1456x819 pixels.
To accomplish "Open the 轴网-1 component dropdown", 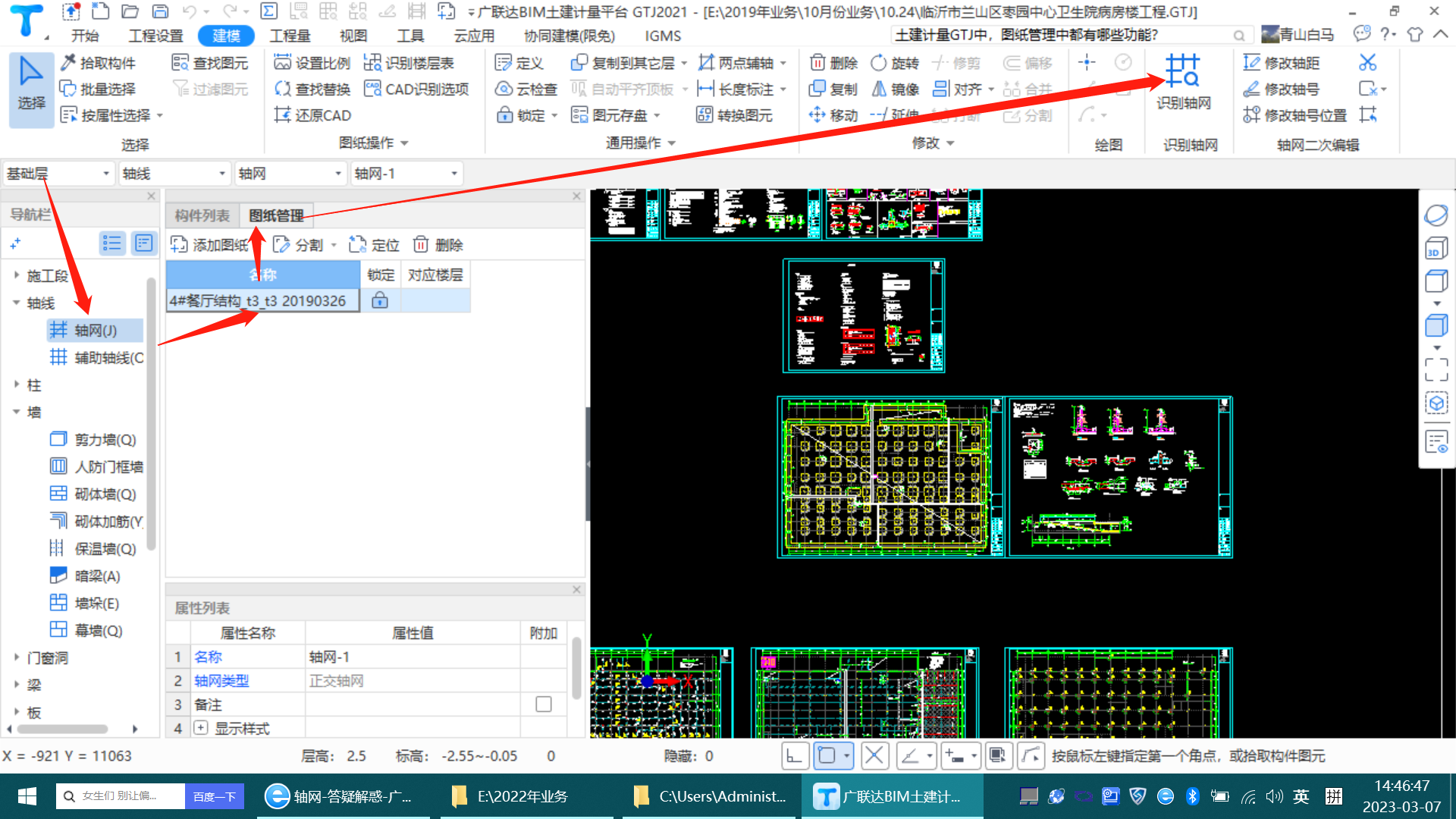I will pyautogui.click(x=407, y=174).
